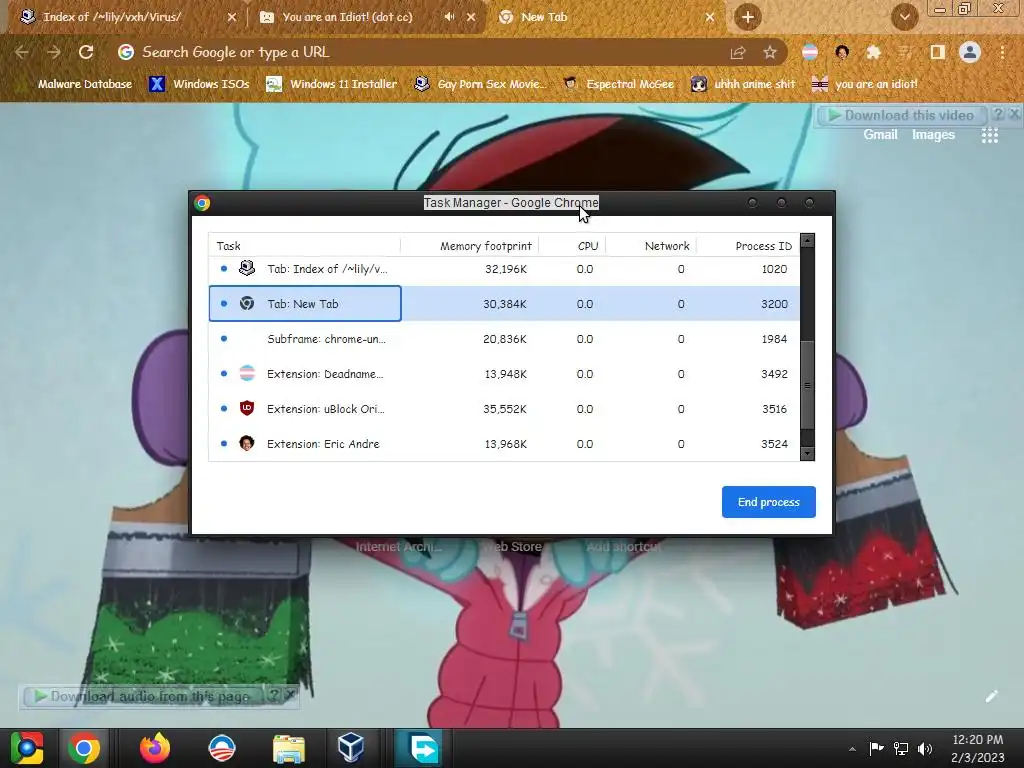Screen dimensions: 1024x768
Task: Sort by the CPU column header
Action: coord(573,246)
